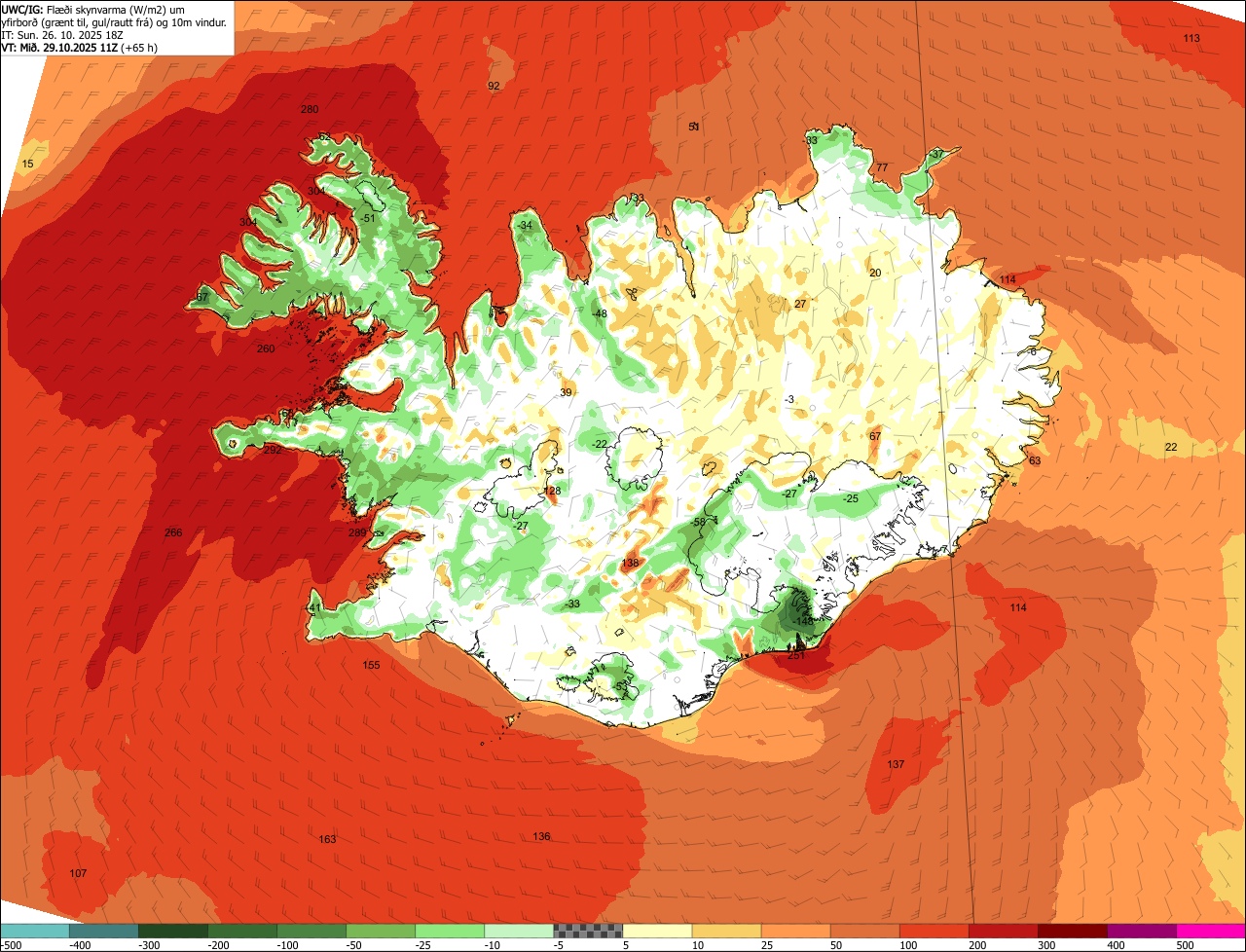
Task: Click the map value 77
Action: (x=882, y=167)
